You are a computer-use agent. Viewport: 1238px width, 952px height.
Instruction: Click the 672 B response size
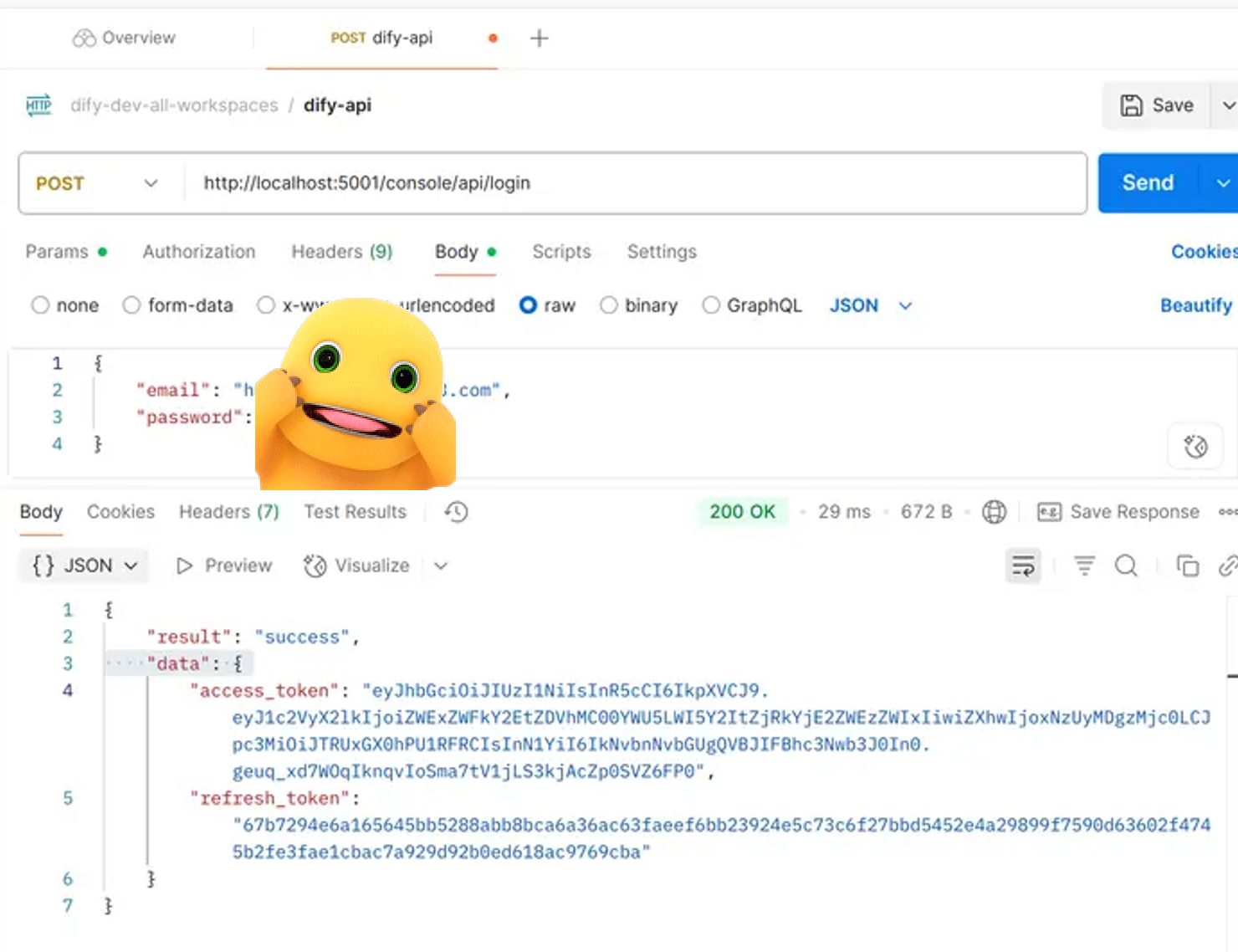coord(926,512)
